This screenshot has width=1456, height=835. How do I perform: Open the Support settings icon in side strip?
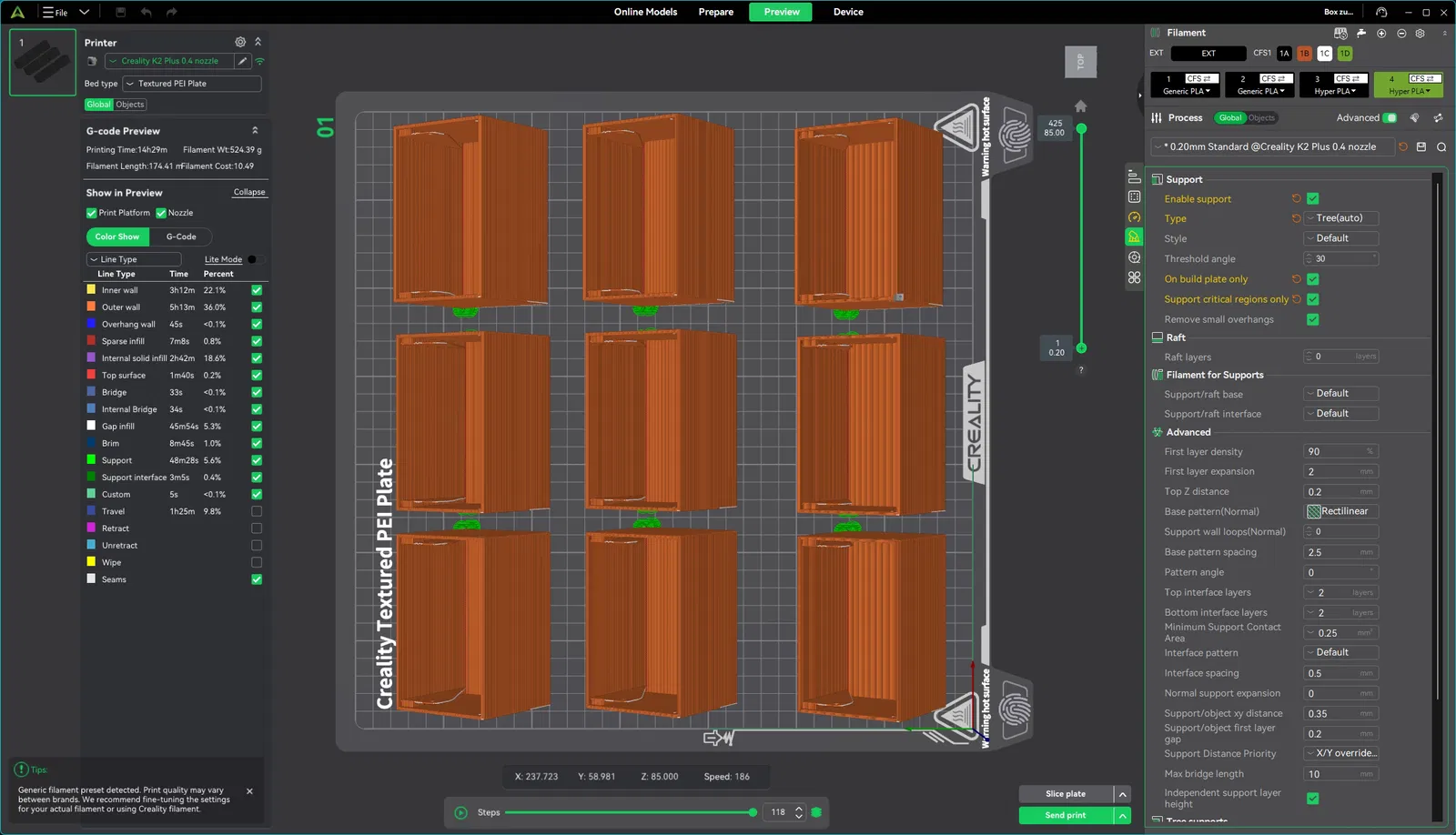(1134, 237)
